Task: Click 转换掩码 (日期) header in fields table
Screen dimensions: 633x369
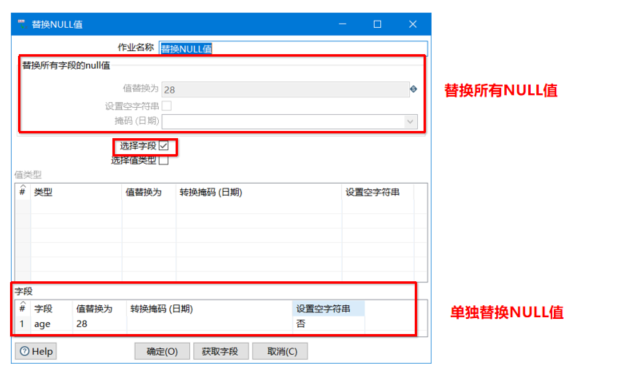Action: pos(210,309)
